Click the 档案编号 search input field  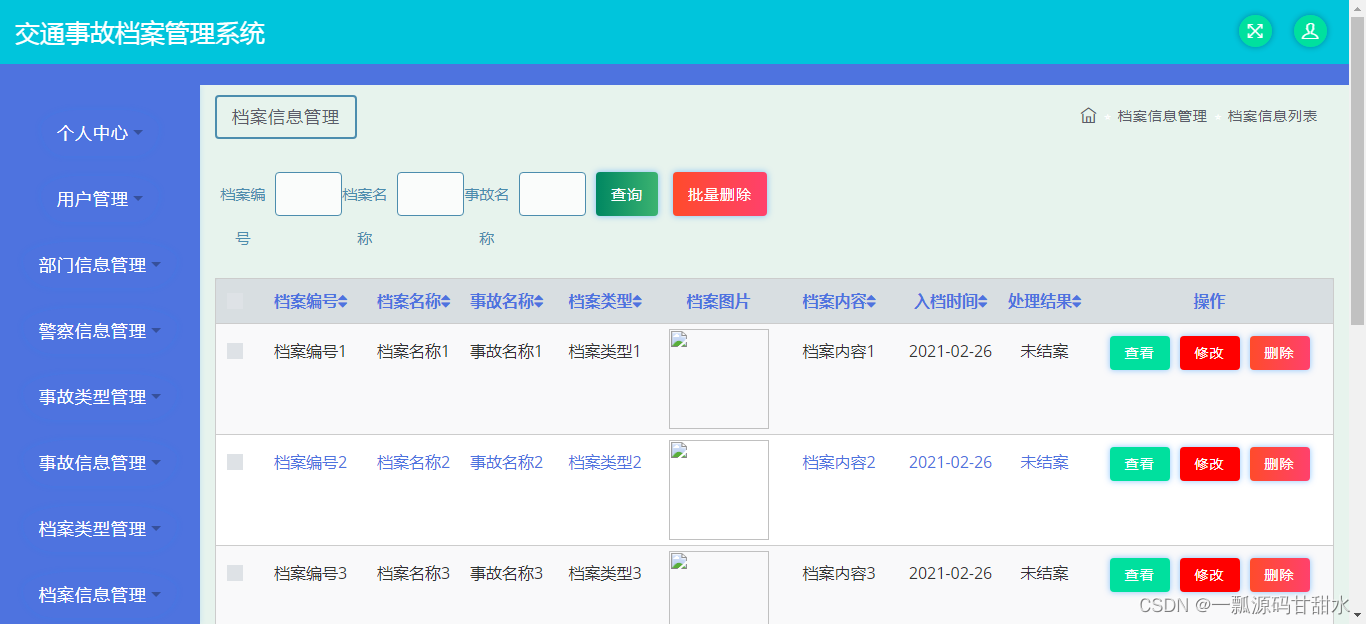click(308, 193)
